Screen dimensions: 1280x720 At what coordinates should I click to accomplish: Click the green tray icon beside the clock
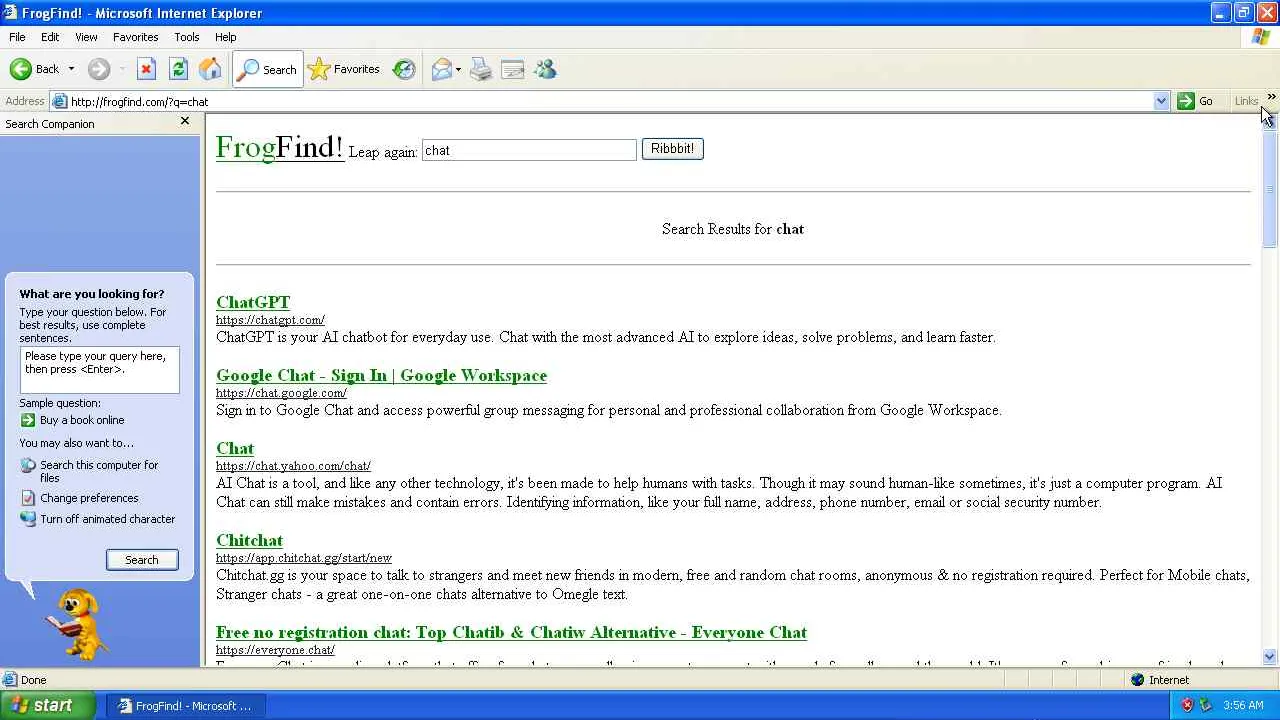(x=1205, y=705)
